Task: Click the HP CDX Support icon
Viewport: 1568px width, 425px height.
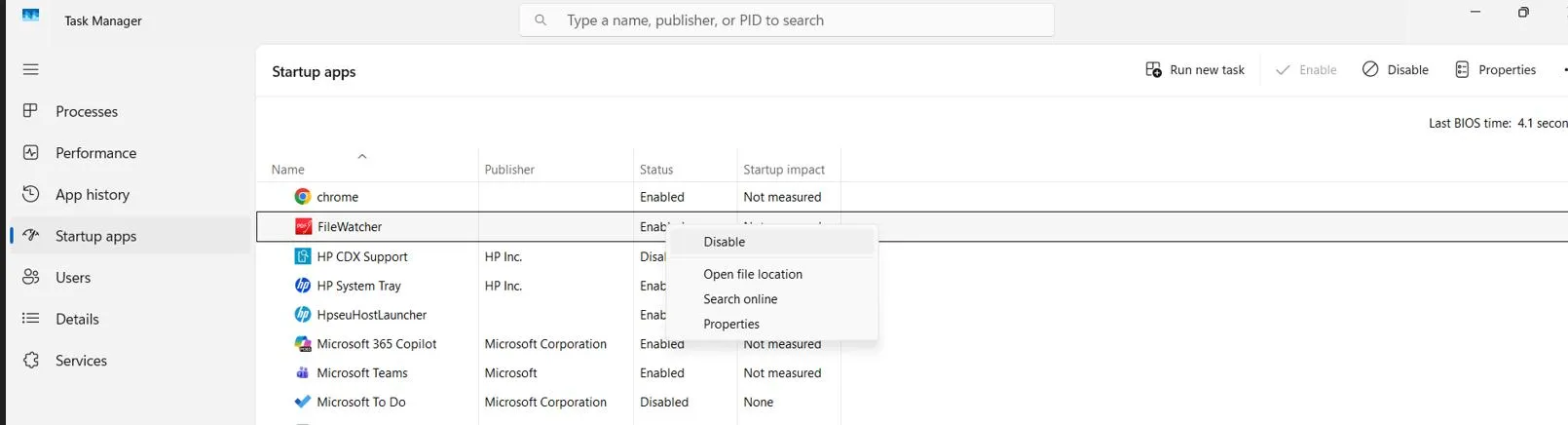Action: click(303, 256)
